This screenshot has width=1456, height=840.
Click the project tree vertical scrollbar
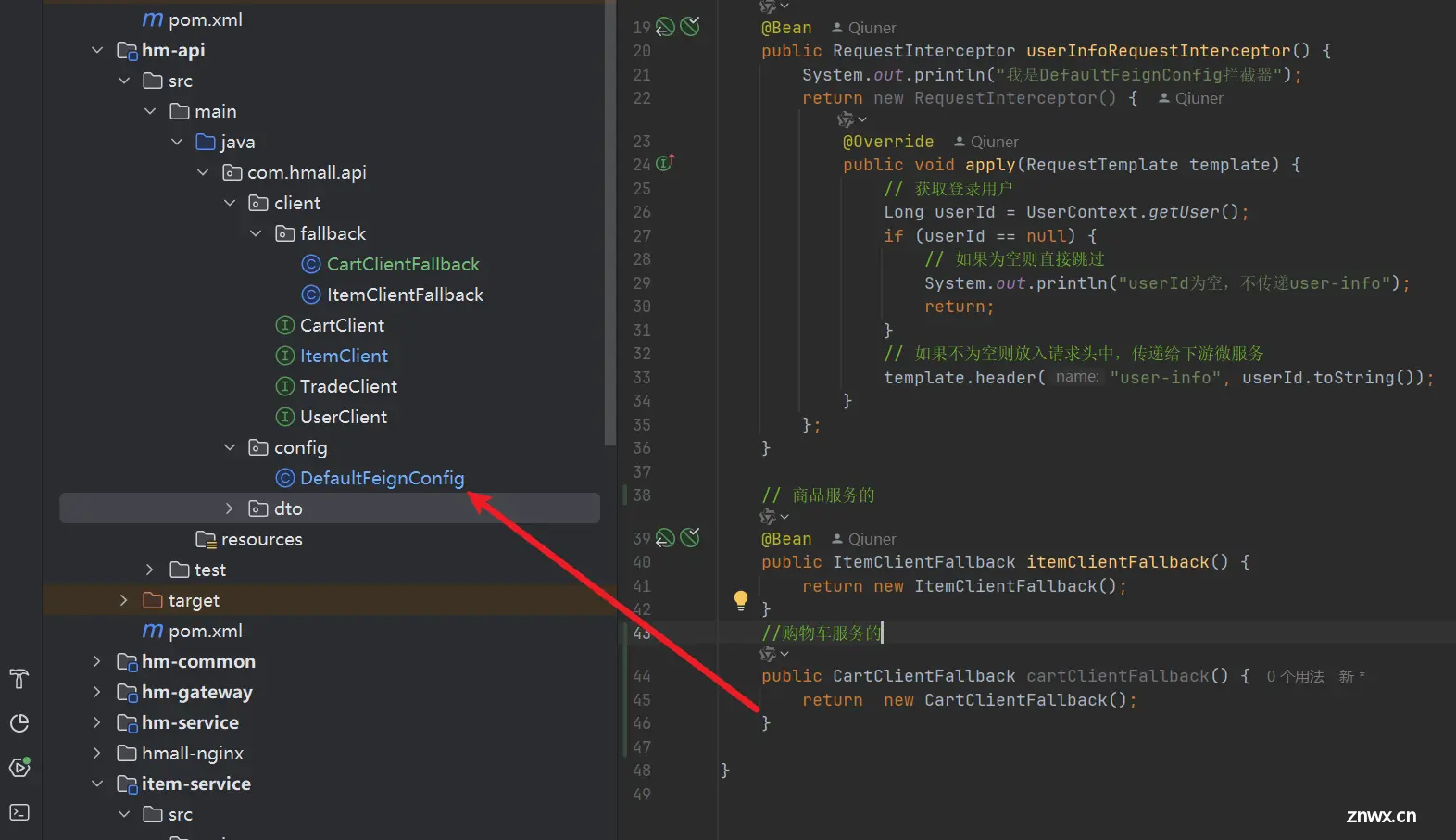(x=609, y=222)
